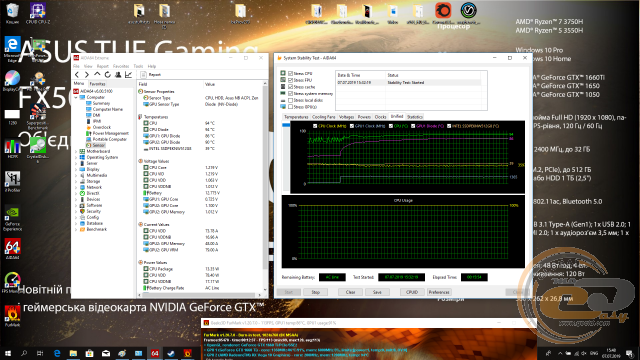Open the Recycle Bin desktop icon
This screenshot has height=360, width=640.
(12, 13)
